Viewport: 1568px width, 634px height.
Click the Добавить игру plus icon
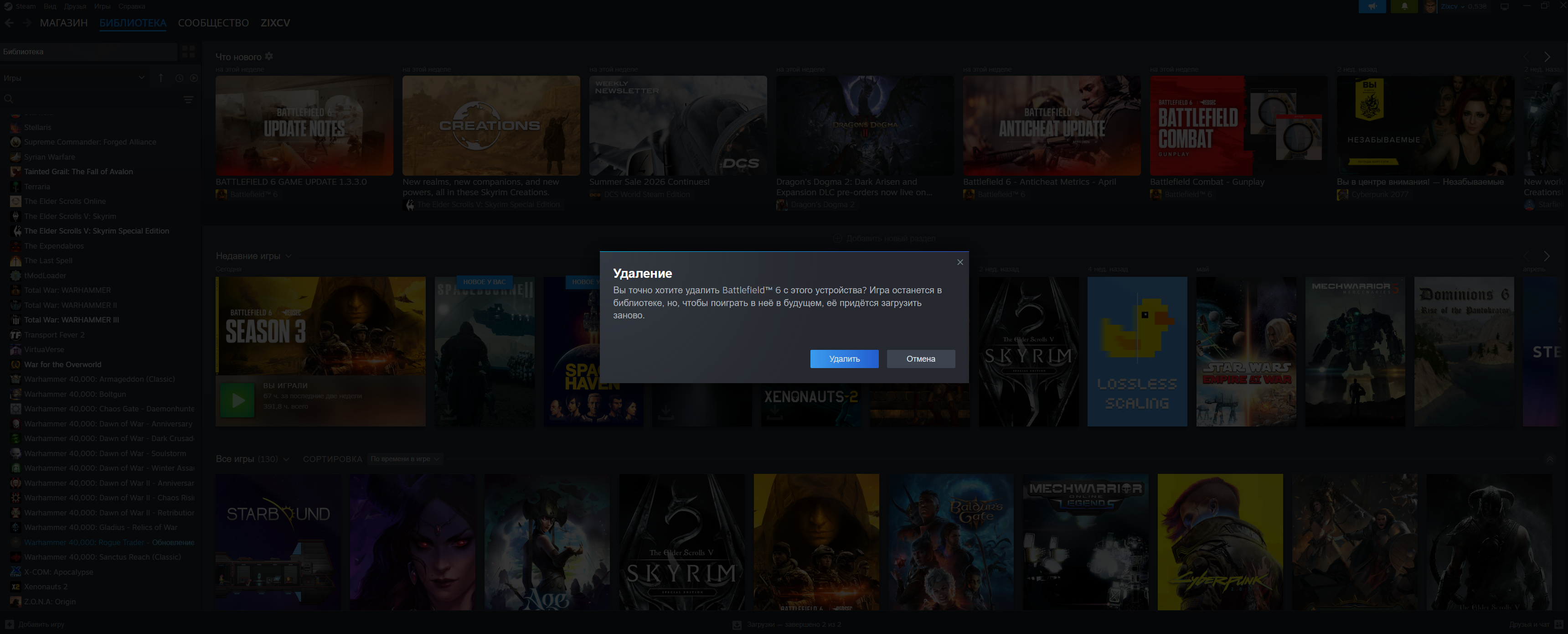(9, 624)
